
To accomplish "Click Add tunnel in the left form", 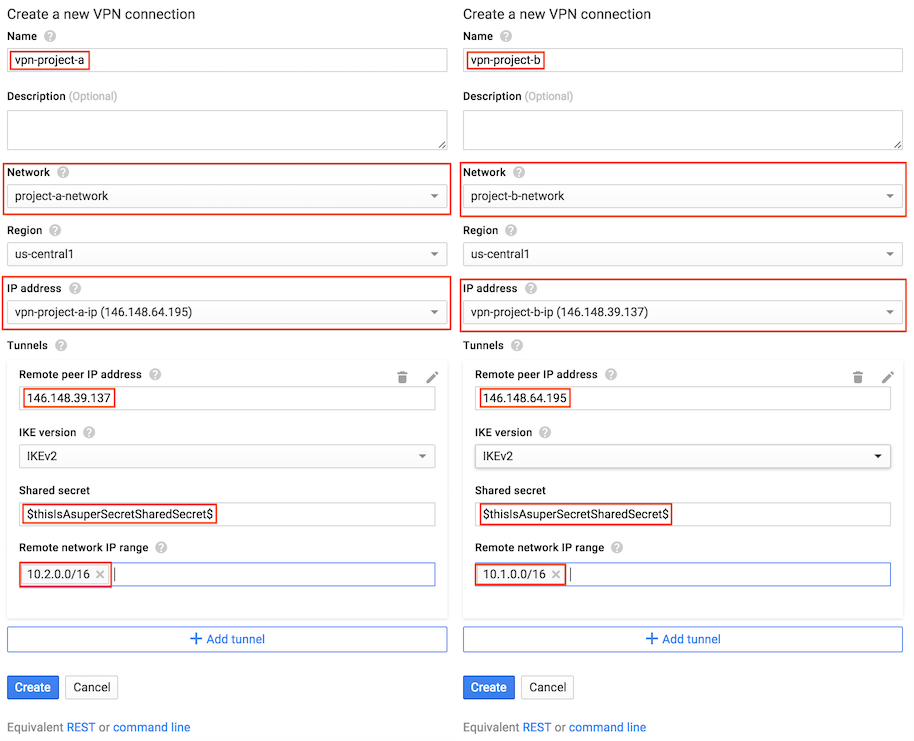I will click(x=227, y=639).
